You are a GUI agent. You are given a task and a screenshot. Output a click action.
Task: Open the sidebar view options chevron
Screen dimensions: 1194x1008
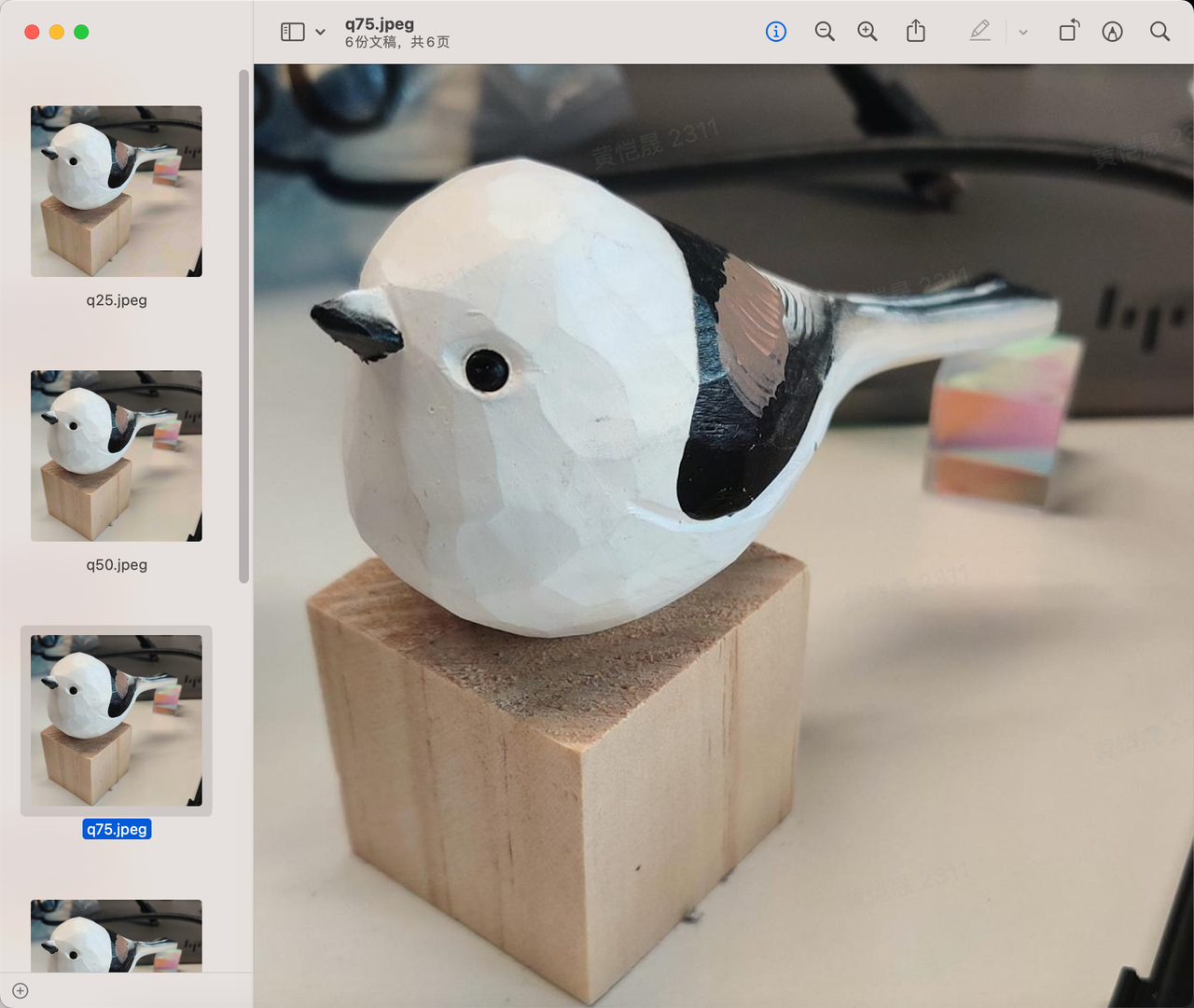click(x=320, y=32)
